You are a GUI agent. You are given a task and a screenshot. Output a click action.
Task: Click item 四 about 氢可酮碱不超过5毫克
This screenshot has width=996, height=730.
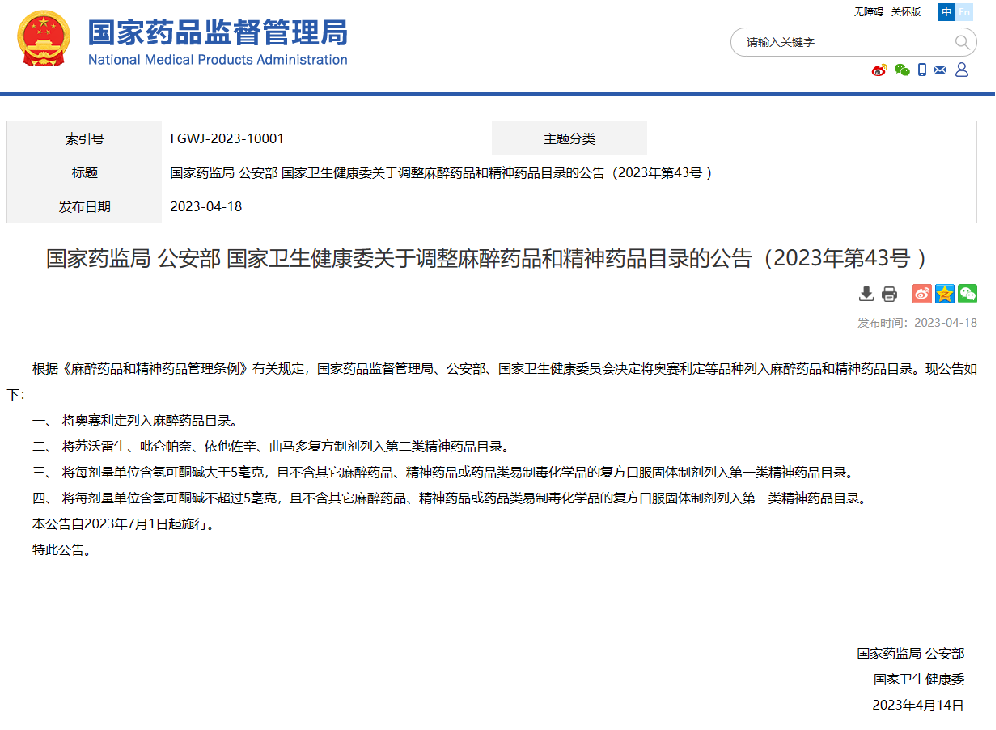tap(449, 498)
